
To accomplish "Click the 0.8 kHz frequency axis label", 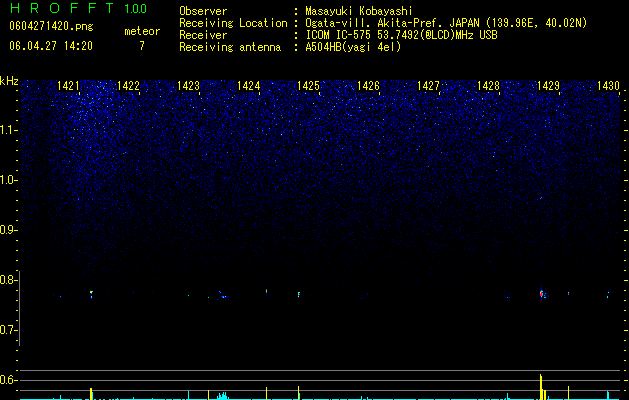I will [x=7, y=280].
